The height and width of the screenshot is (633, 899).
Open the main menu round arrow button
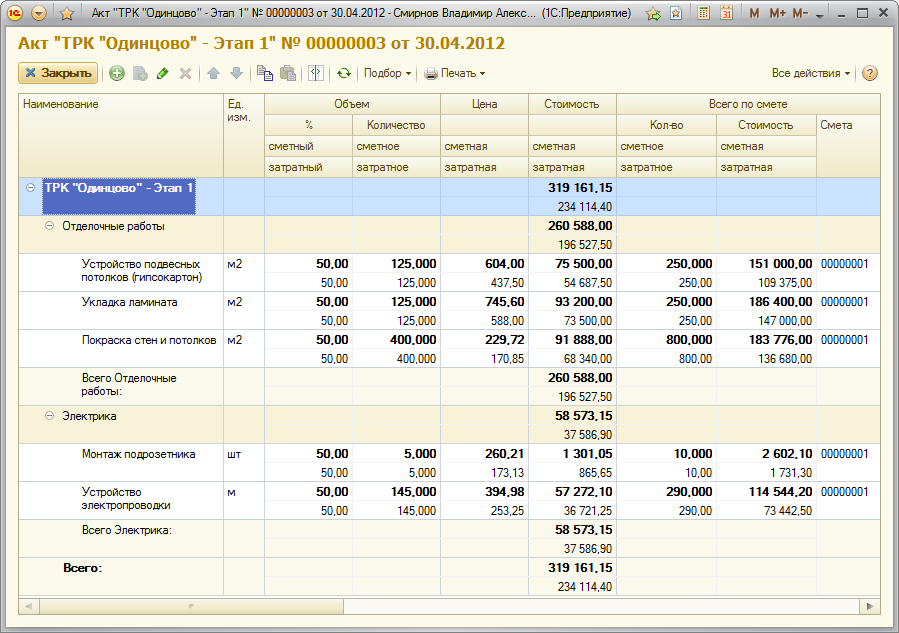[x=39, y=13]
